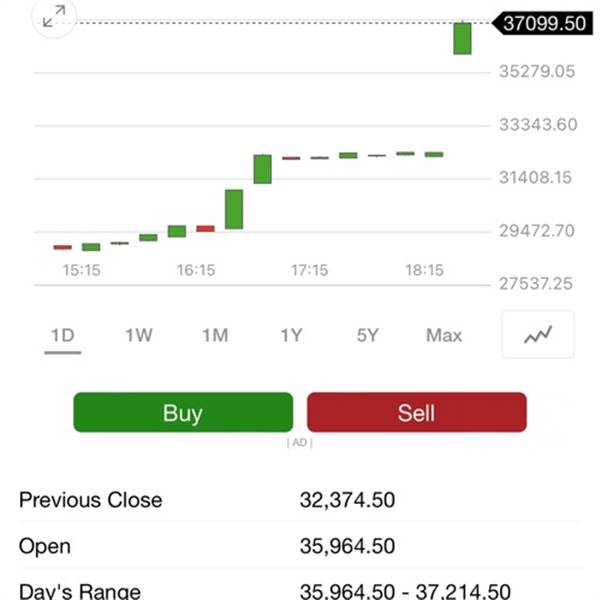Click the 15:15 time axis label
600x600 pixels.
pyautogui.click(x=82, y=270)
